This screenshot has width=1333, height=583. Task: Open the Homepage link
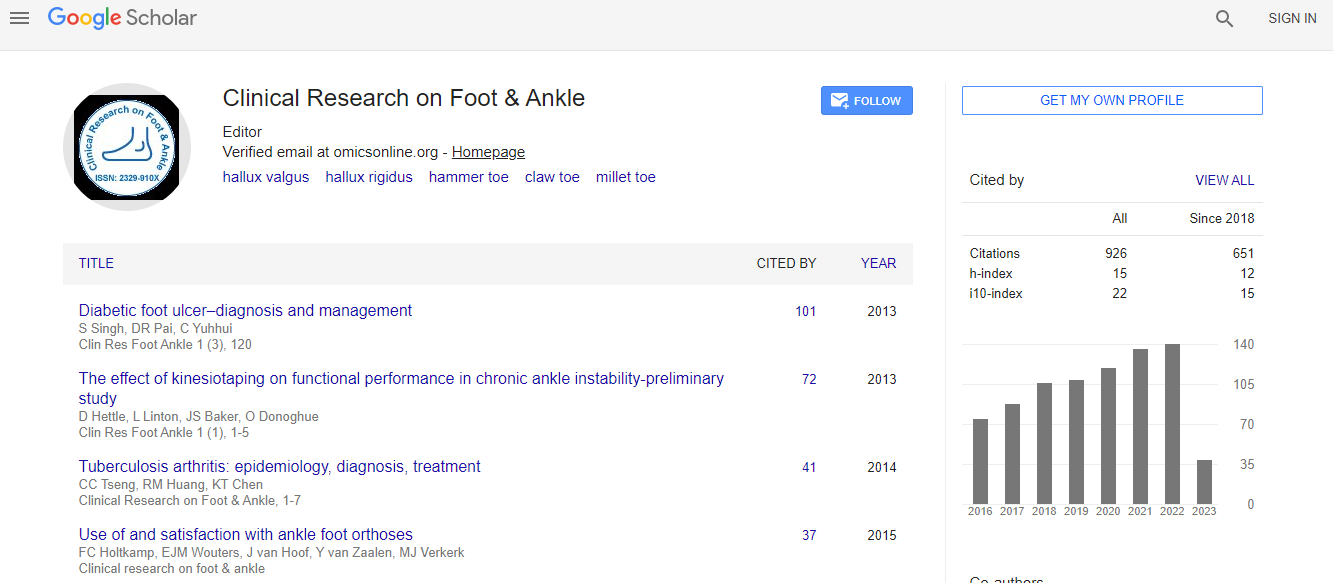(488, 152)
